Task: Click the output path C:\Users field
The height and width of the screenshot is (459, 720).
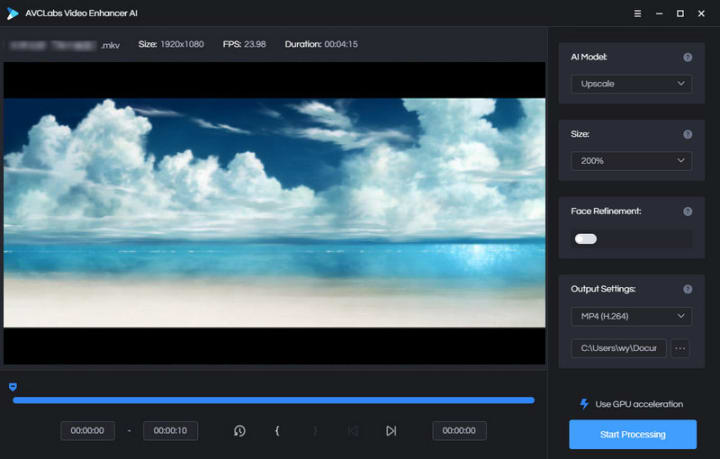Action: [x=619, y=348]
